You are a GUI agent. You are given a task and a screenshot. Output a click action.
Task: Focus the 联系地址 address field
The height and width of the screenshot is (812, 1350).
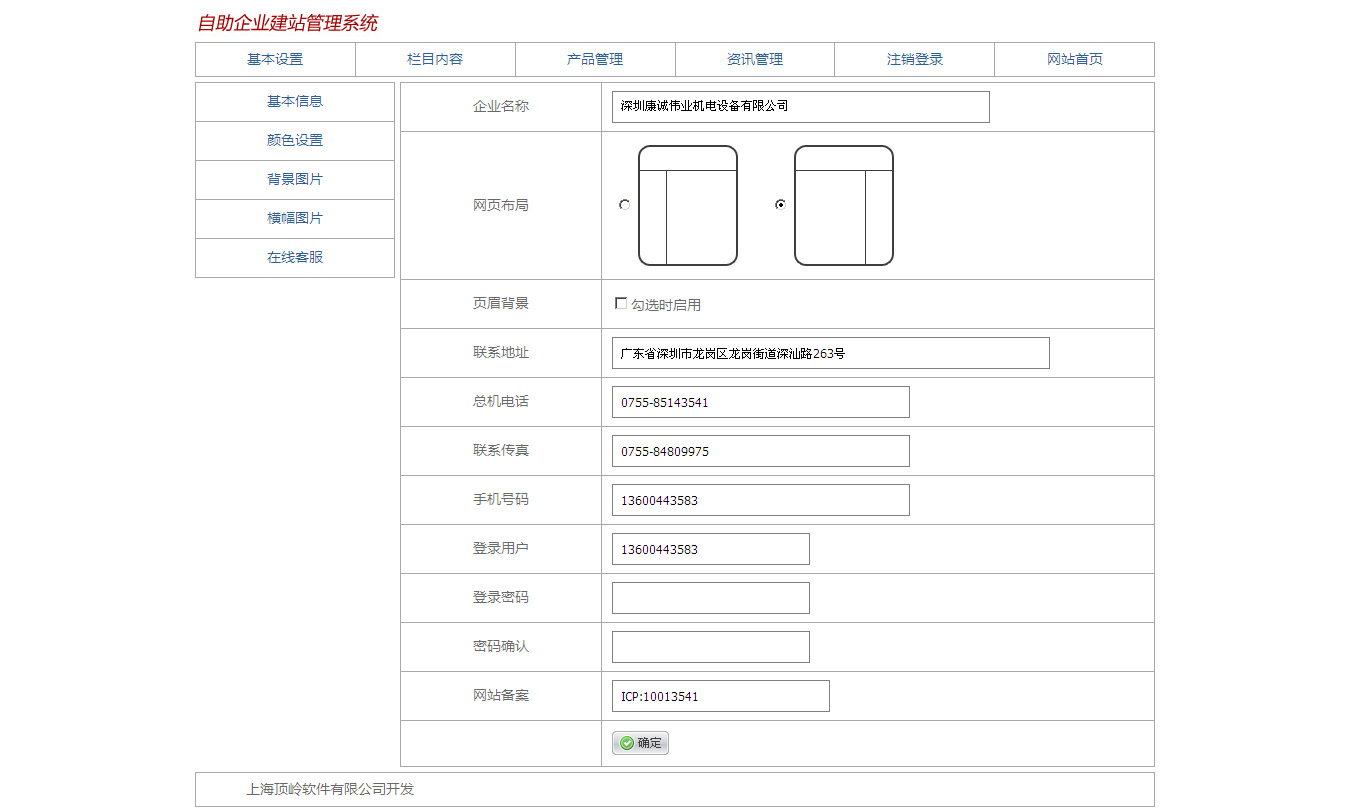click(831, 353)
